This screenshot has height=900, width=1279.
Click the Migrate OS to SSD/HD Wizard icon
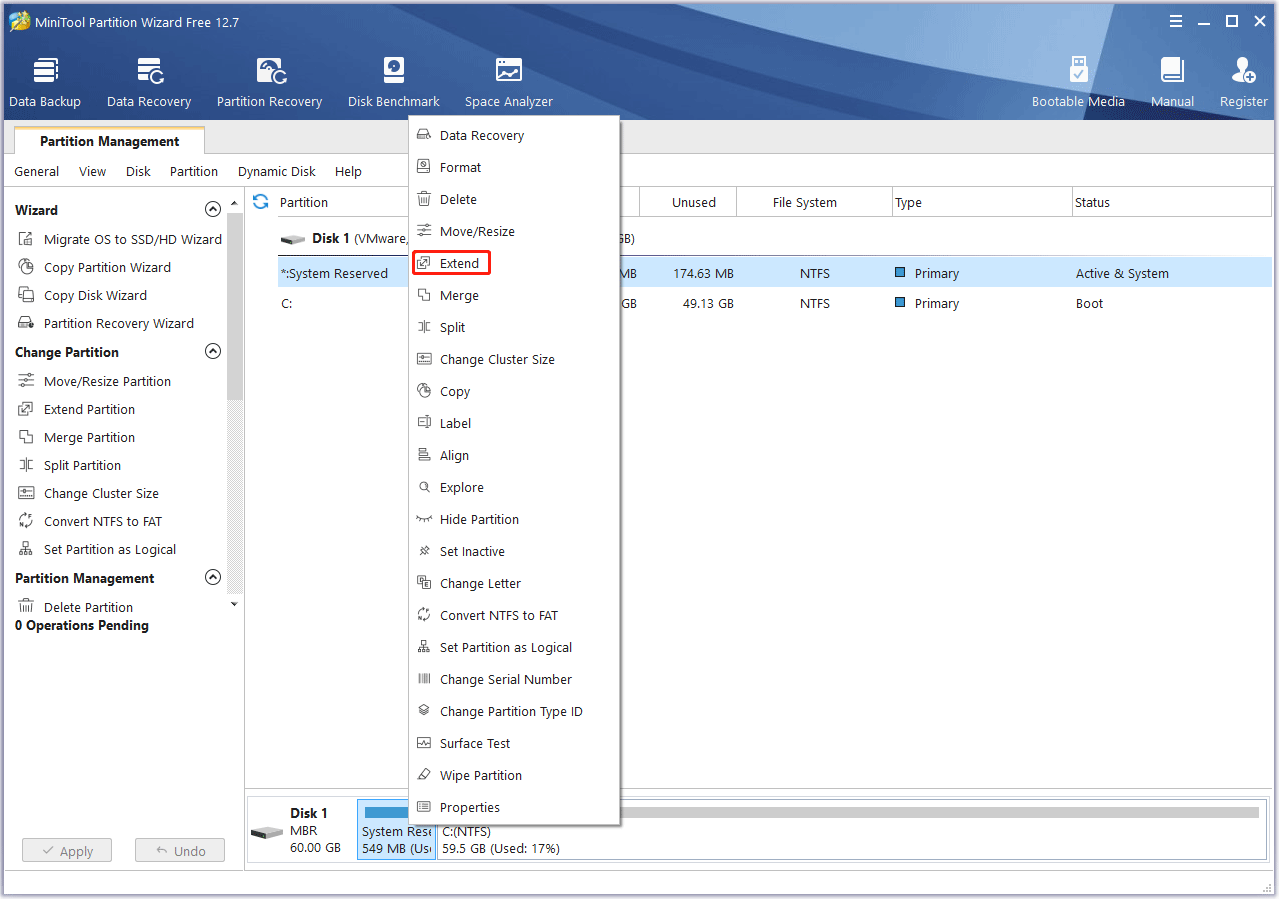coord(26,239)
